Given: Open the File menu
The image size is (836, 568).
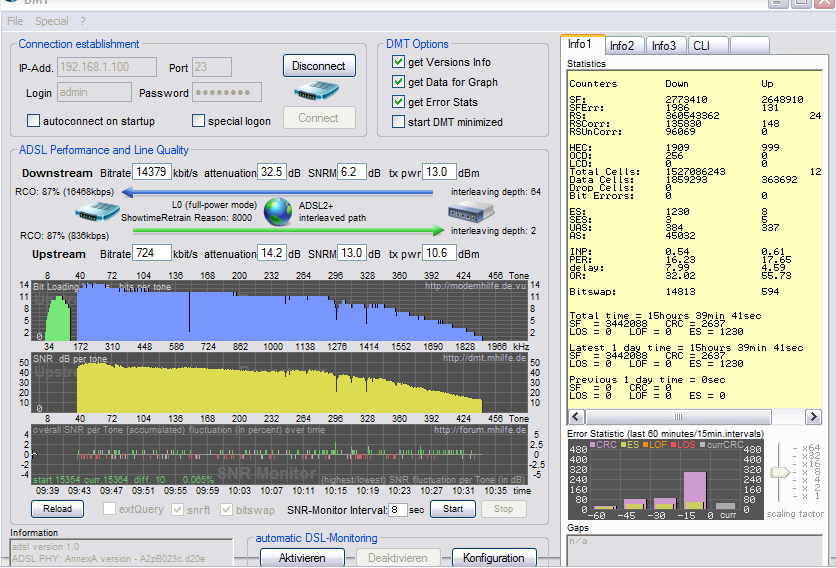Looking at the screenshot, I should tap(15, 21).
